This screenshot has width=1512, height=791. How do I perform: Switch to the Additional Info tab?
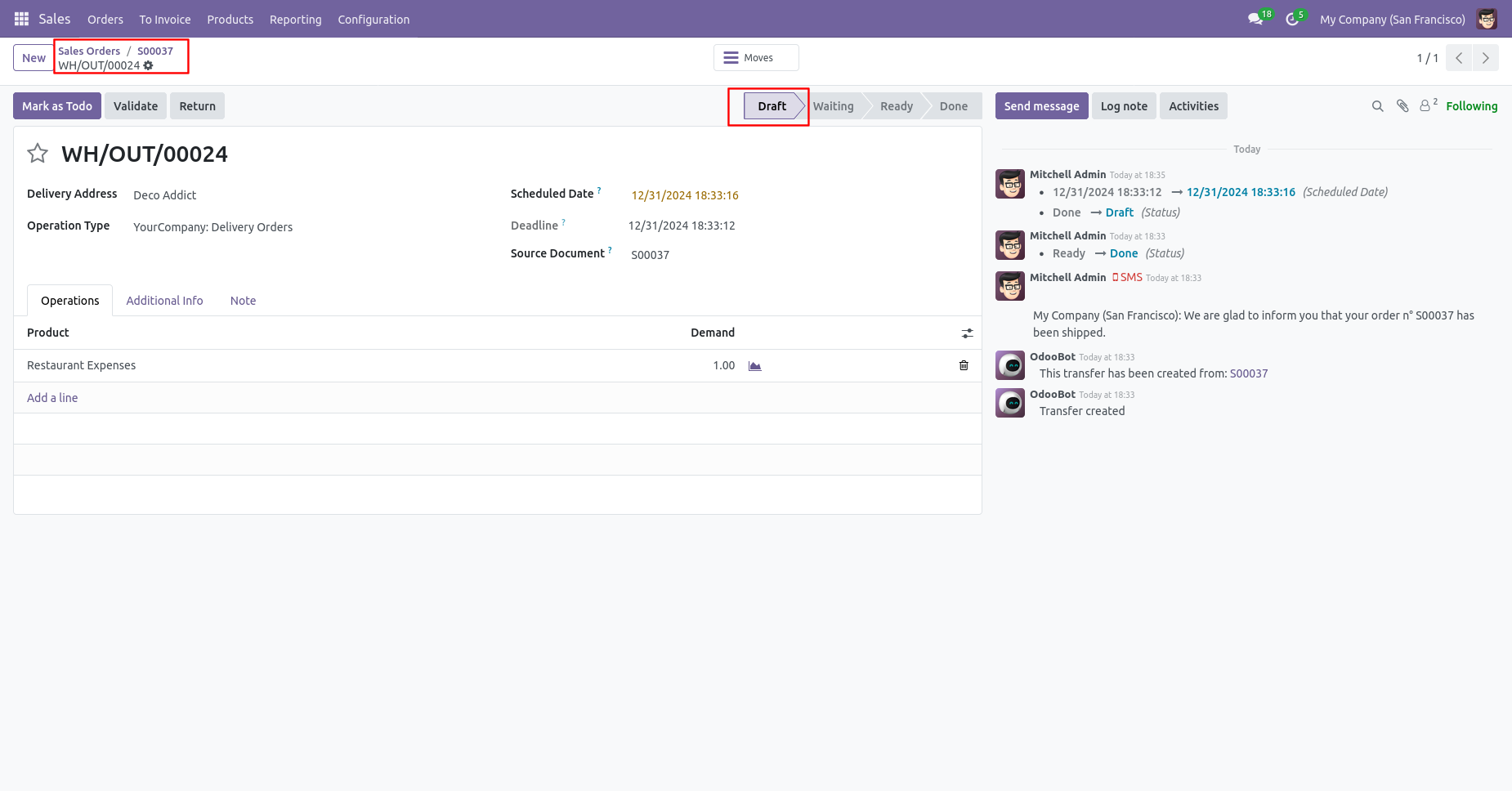pos(164,301)
